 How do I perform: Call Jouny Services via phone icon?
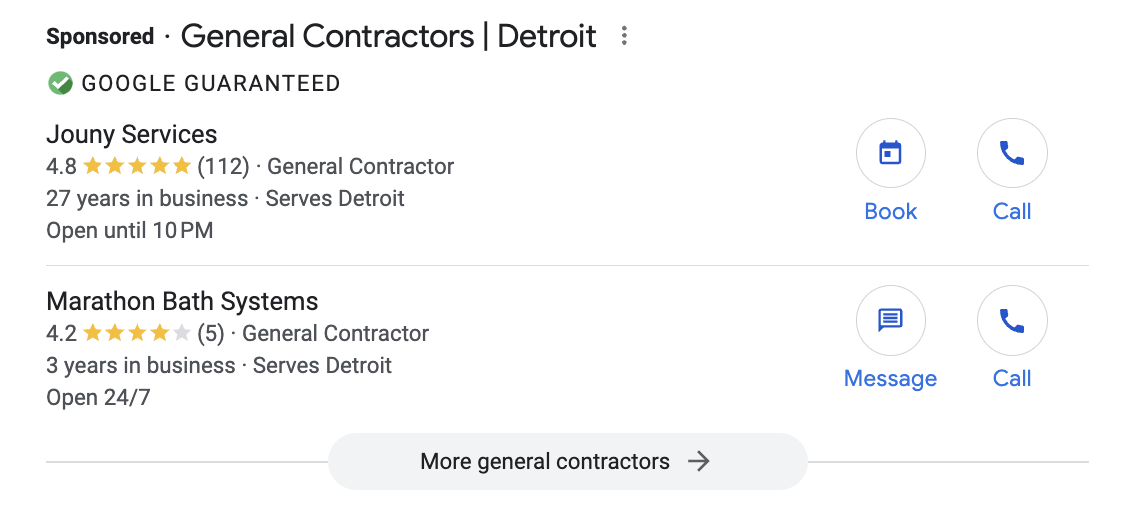point(1011,153)
